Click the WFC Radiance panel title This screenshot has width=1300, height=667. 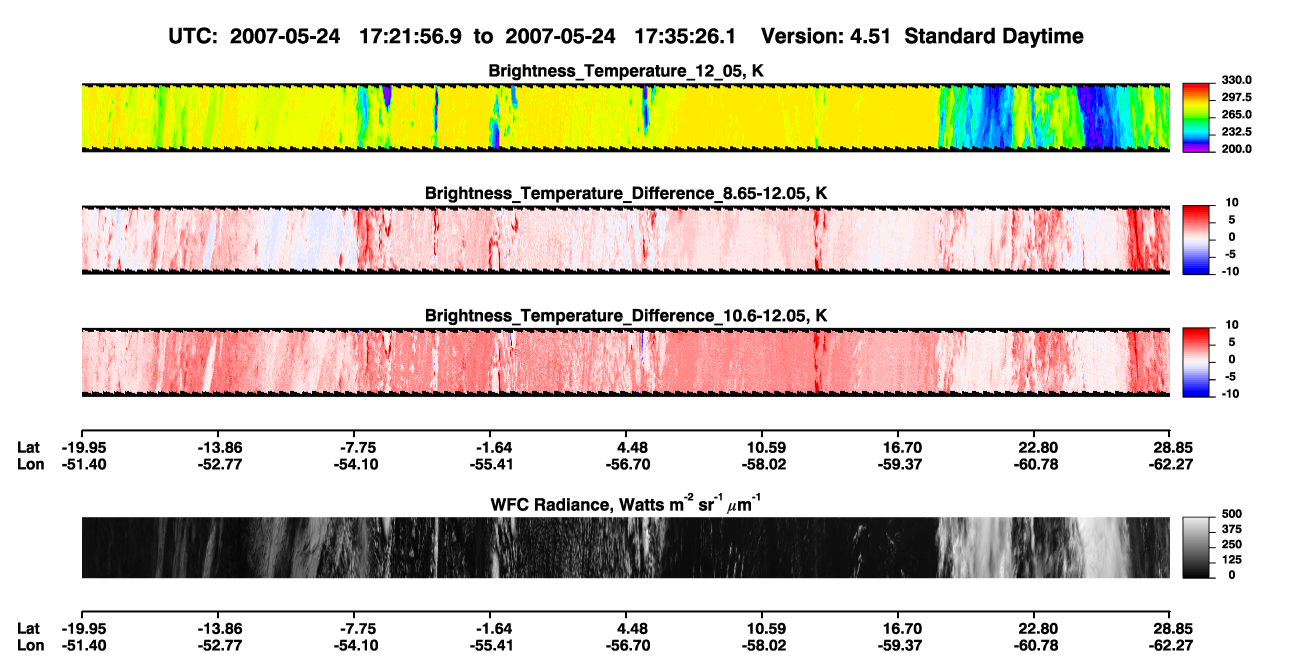(x=626, y=504)
